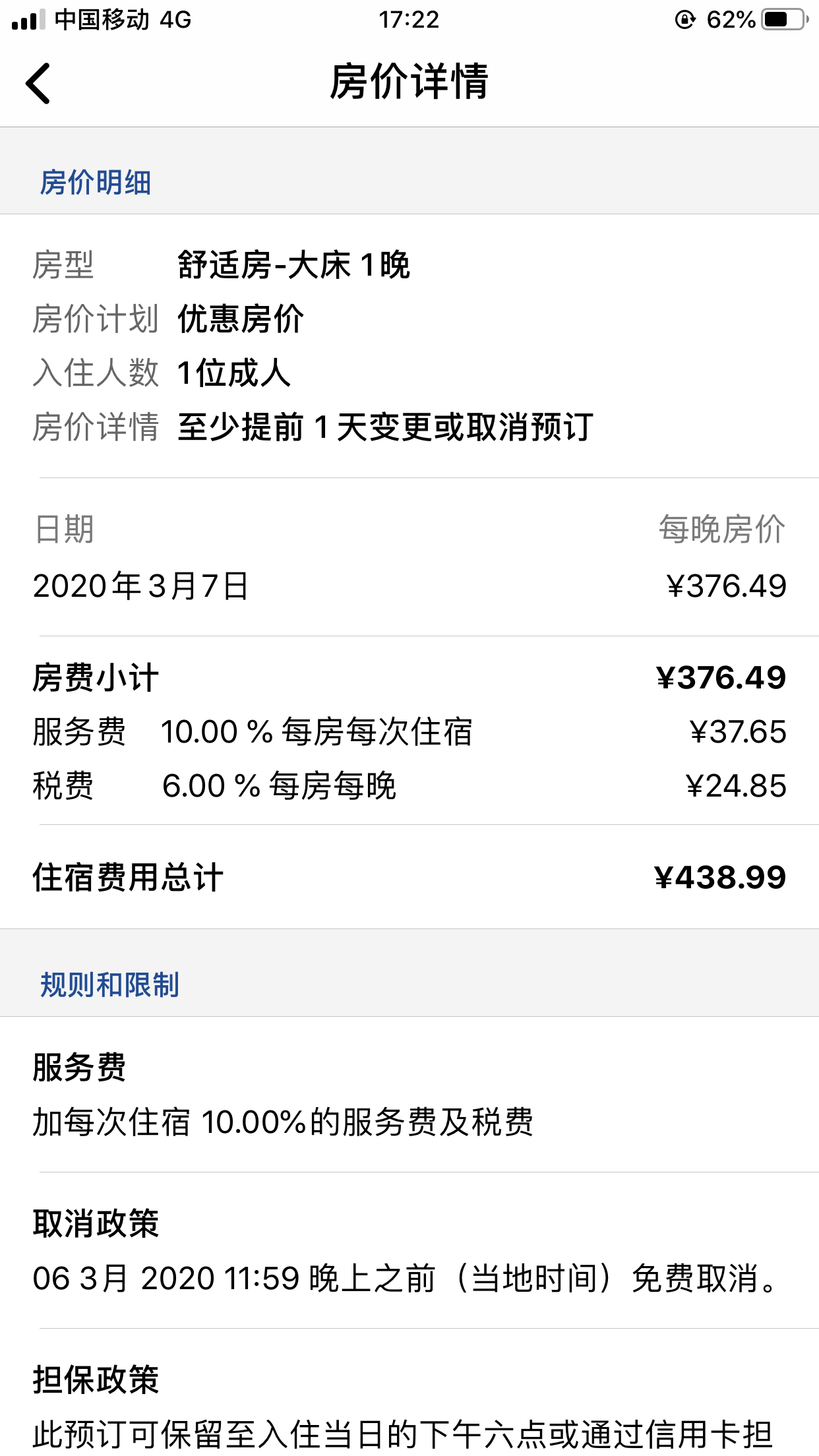The image size is (819, 1456).
Task: Tap the 17:22 clock in status bar
Action: [409, 20]
